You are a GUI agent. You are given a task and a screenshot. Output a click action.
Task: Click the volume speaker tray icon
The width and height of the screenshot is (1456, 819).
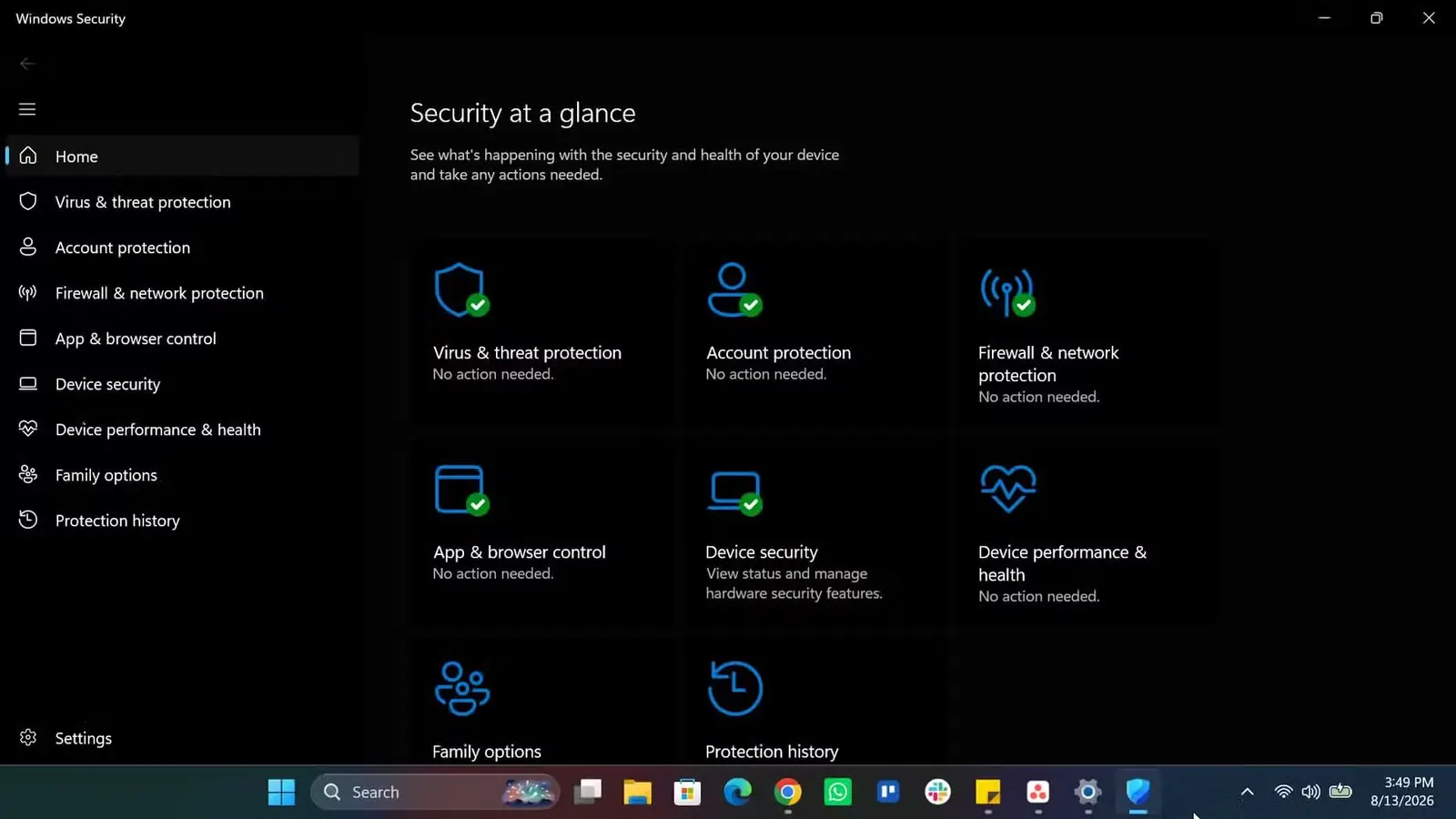coord(1310,792)
